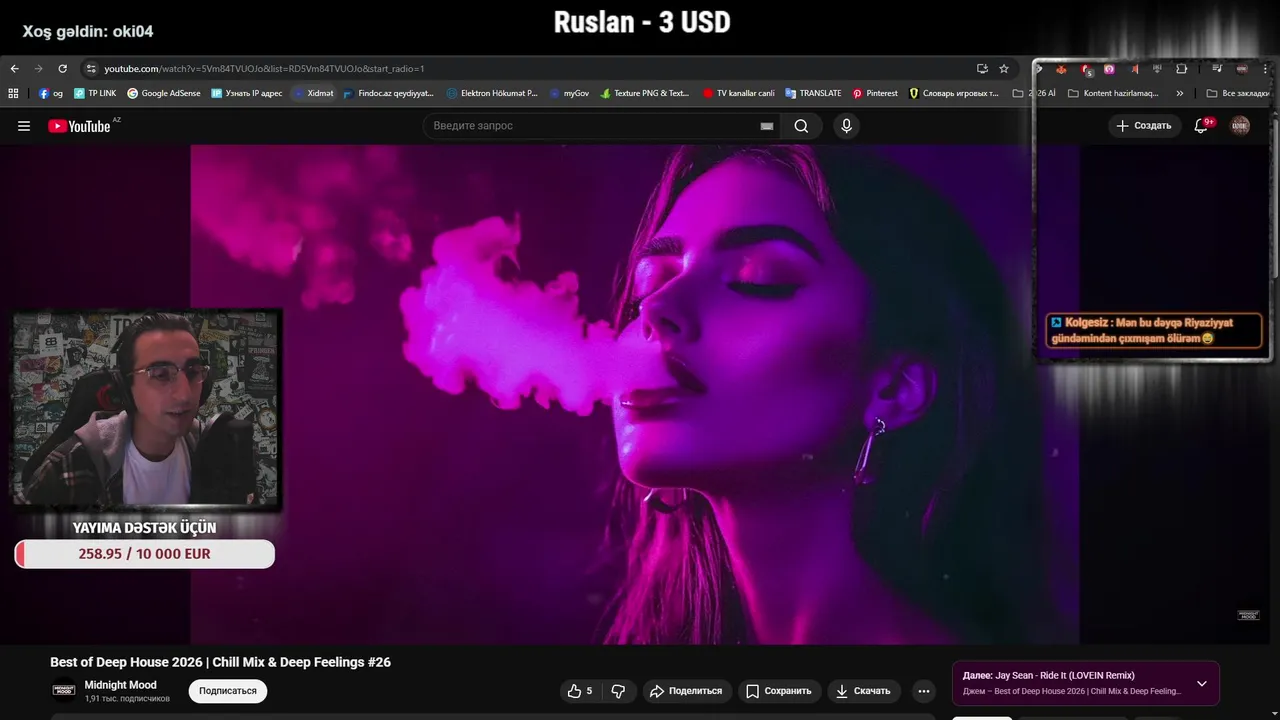Screen dimensions: 1280x720
Task: Open the video title Best of Deep House 2026
Action: click(220, 662)
